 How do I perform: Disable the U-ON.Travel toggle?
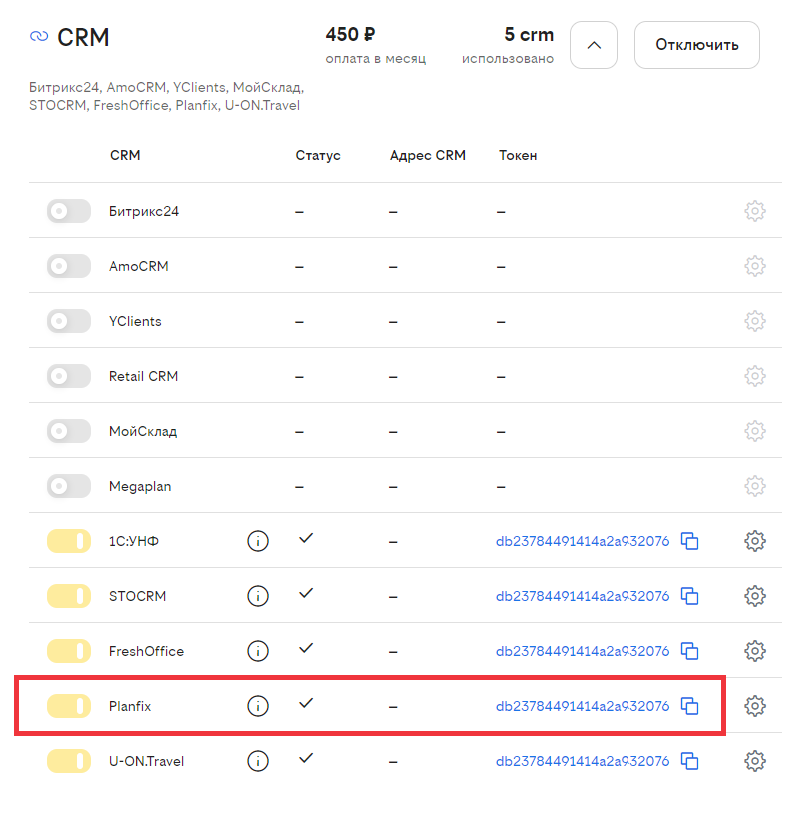(68, 761)
